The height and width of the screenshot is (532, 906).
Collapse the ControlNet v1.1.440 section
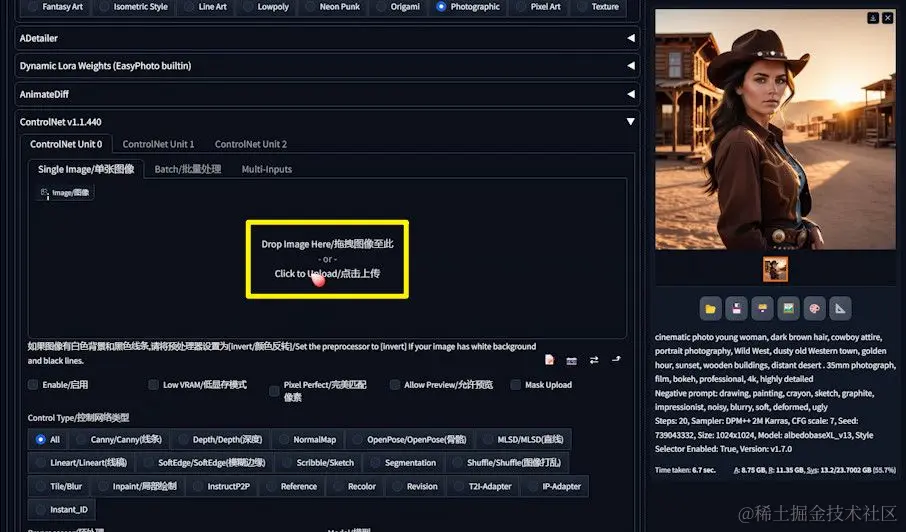coord(326,122)
